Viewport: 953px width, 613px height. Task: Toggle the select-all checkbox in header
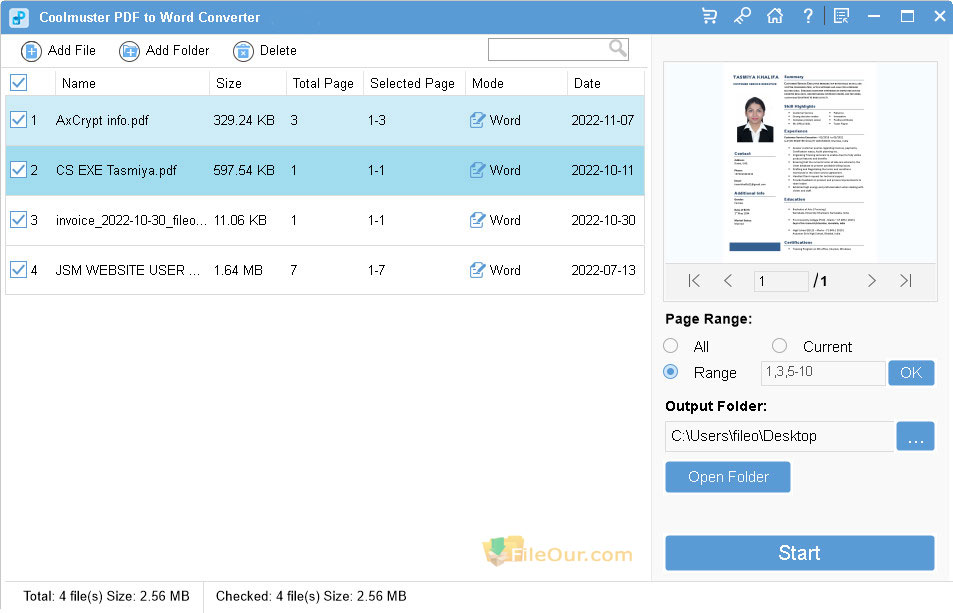pyautogui.click(x=18, y=83)
